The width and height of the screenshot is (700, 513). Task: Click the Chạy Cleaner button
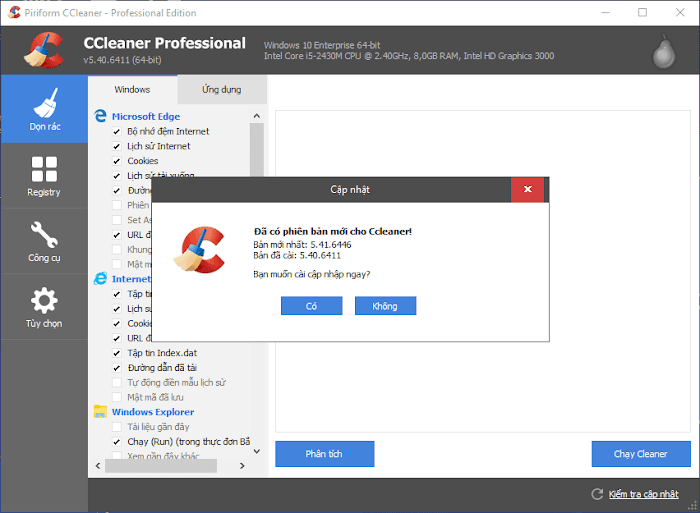pos(641,454)
